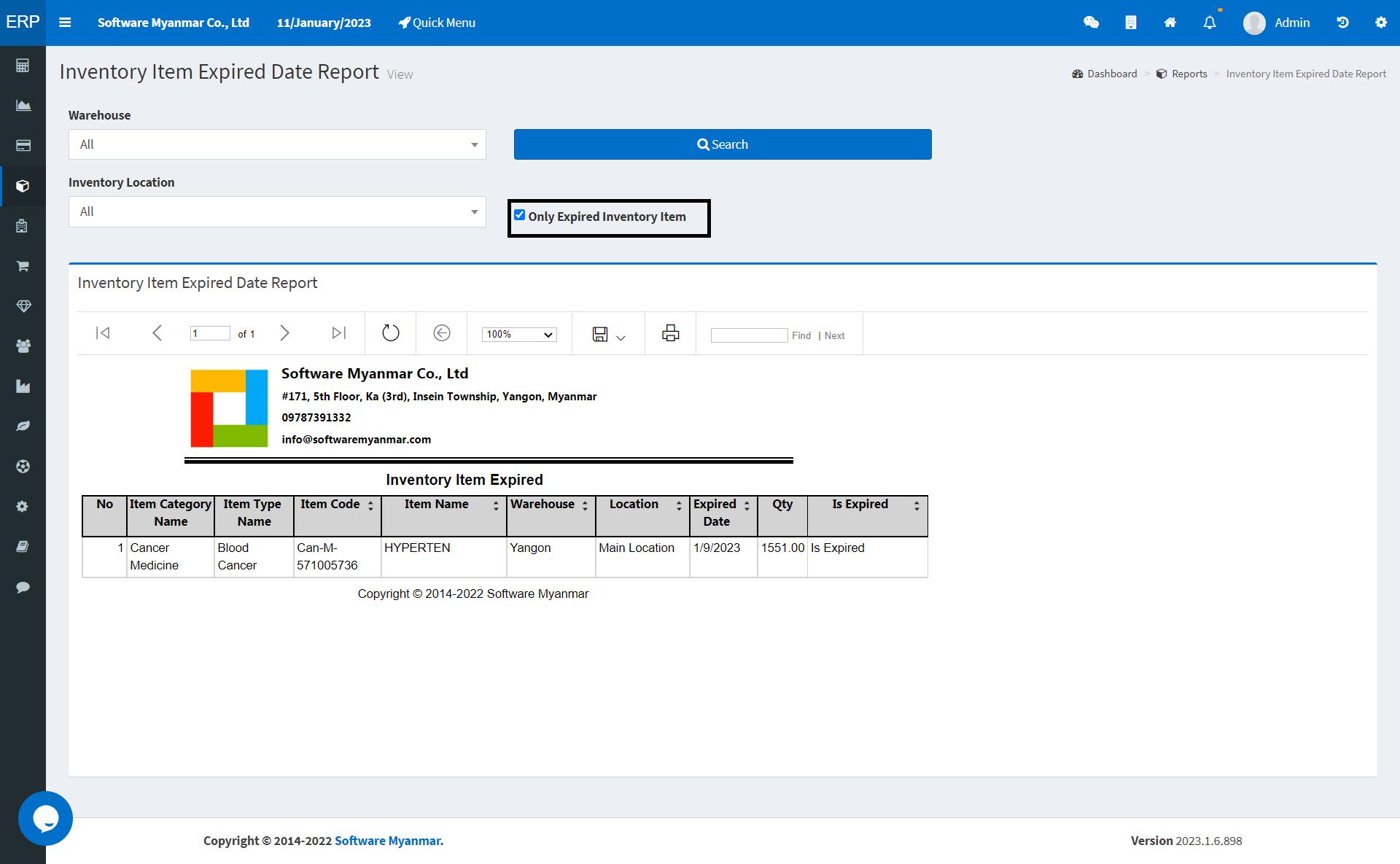The image size is (1400, 864).
Task: Go to previous report page
Action: tap(157, 333)
